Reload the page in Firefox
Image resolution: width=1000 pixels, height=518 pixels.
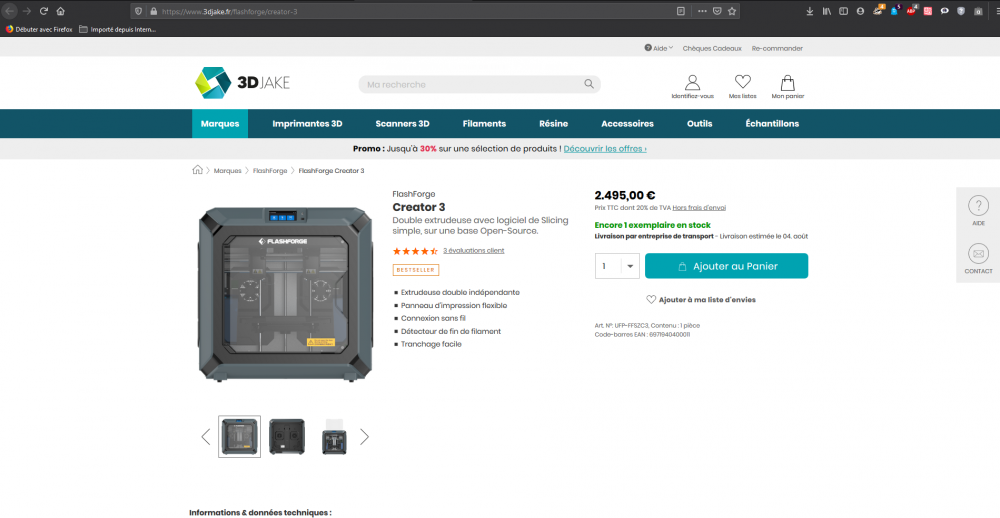43,11
